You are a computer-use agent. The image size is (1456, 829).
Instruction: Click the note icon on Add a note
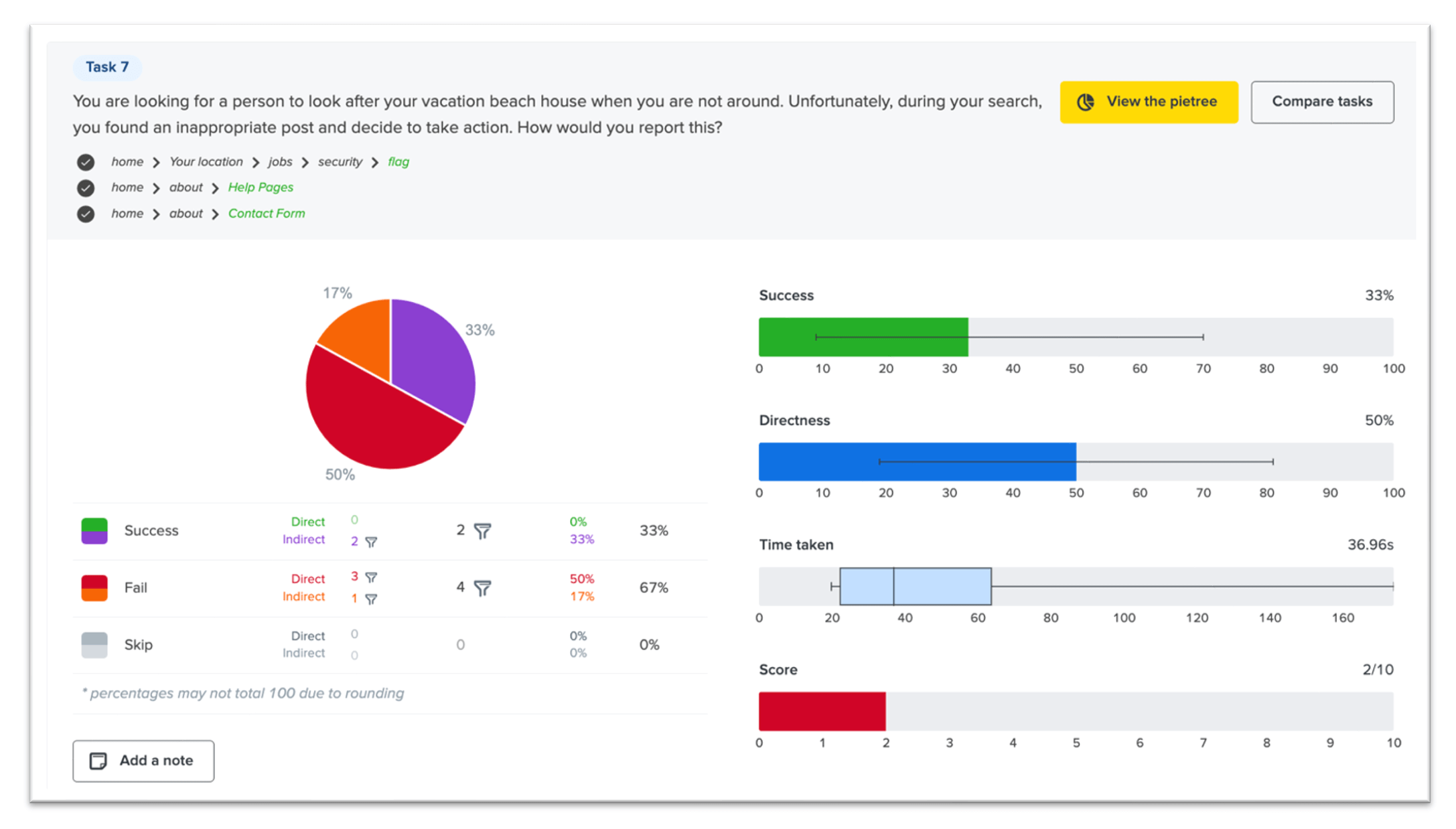[98, 761]
